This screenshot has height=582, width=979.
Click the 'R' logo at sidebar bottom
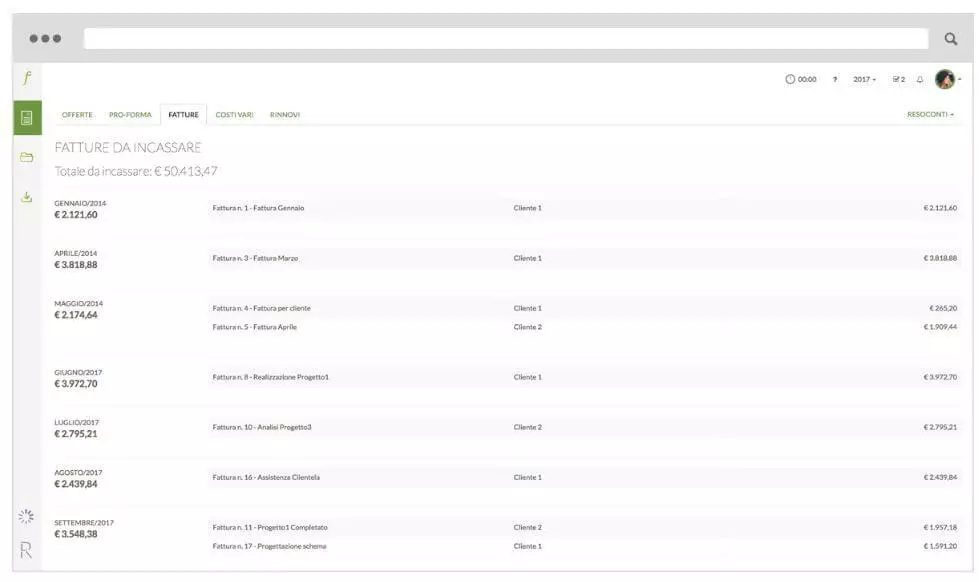click(x=26, y=549)
